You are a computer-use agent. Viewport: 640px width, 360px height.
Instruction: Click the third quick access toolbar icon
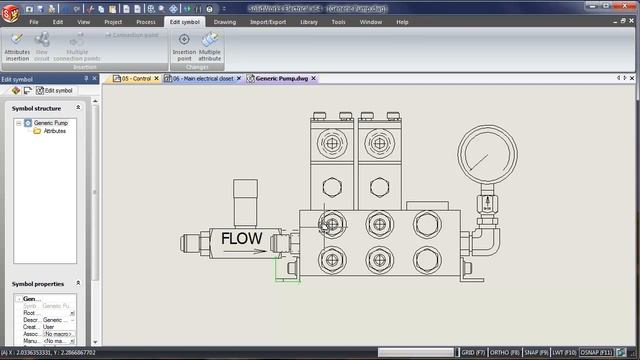pos(52,9)
